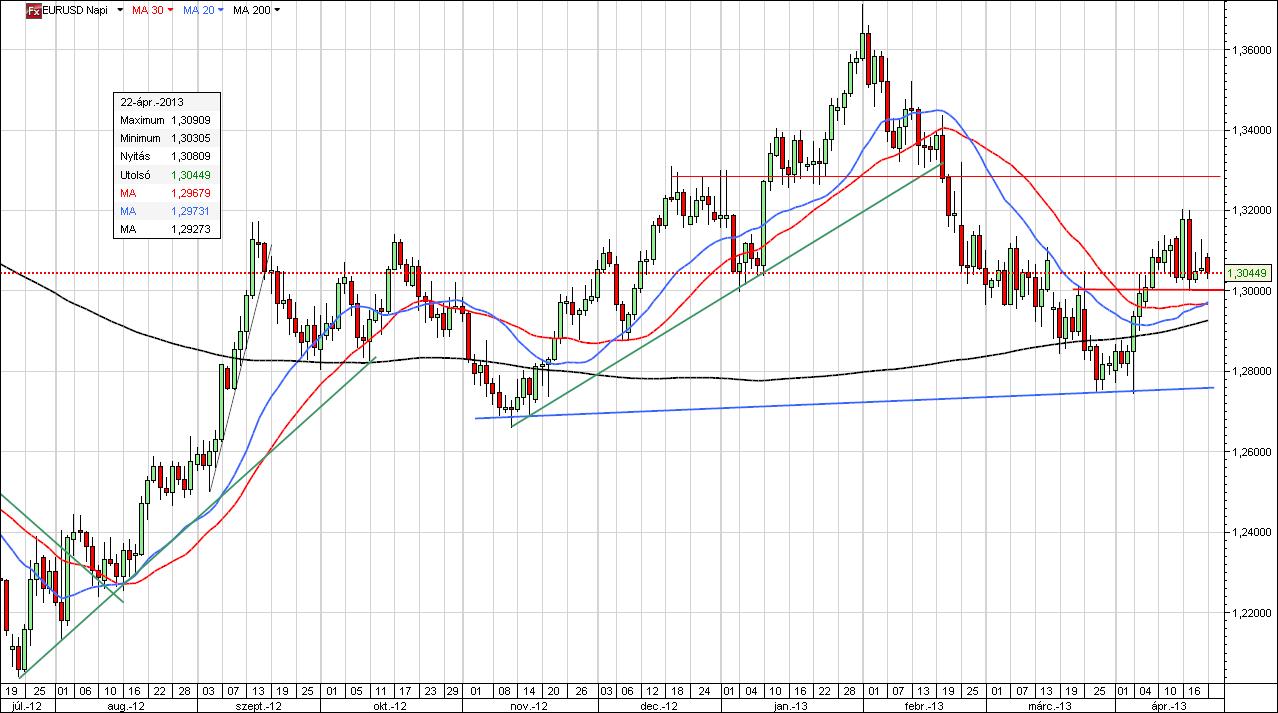The image size is (1278, 713).
Task: Click the szept.-12 month label
Action: pos(258,705)
